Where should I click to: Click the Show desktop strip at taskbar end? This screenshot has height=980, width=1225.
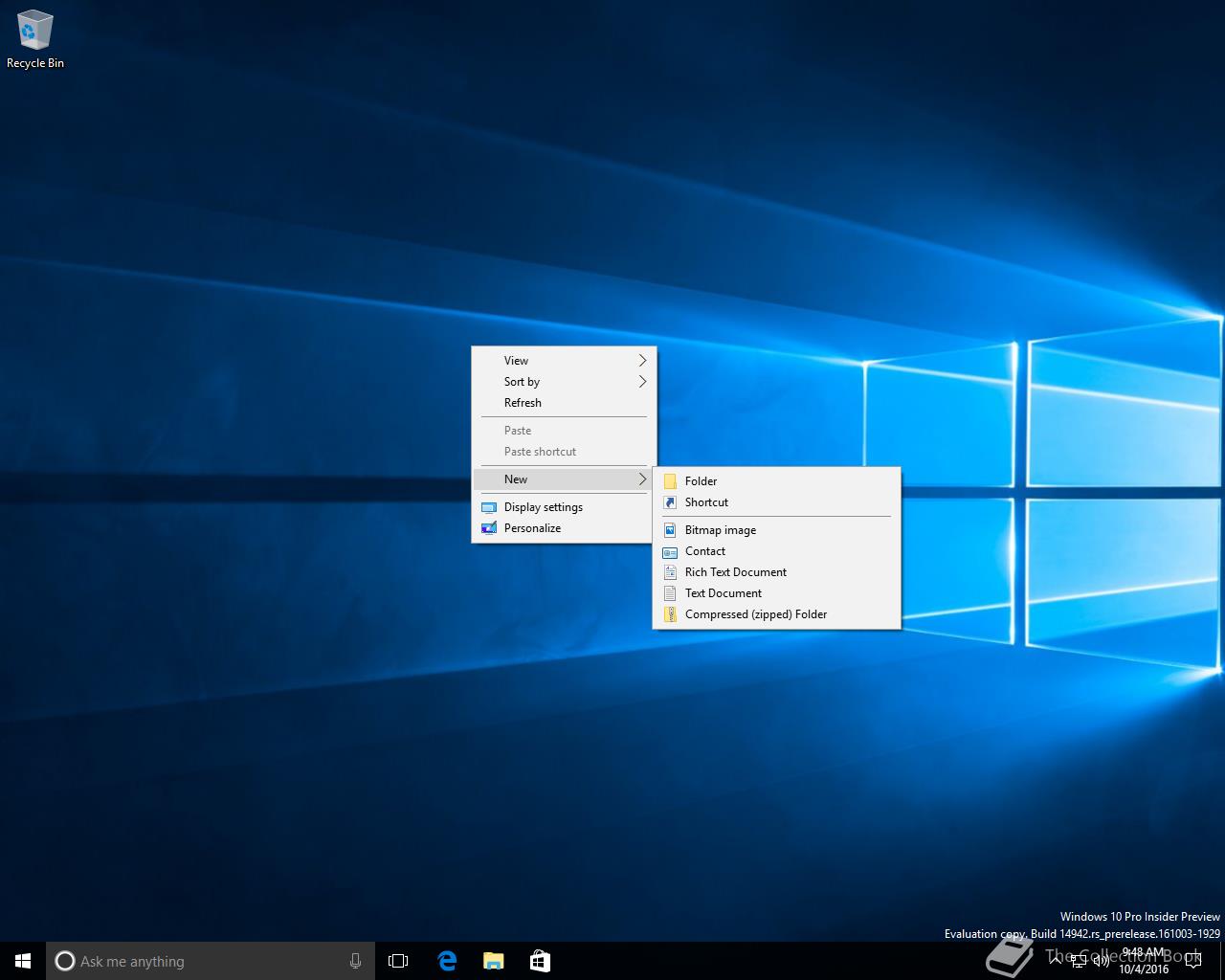point(1222,961)
